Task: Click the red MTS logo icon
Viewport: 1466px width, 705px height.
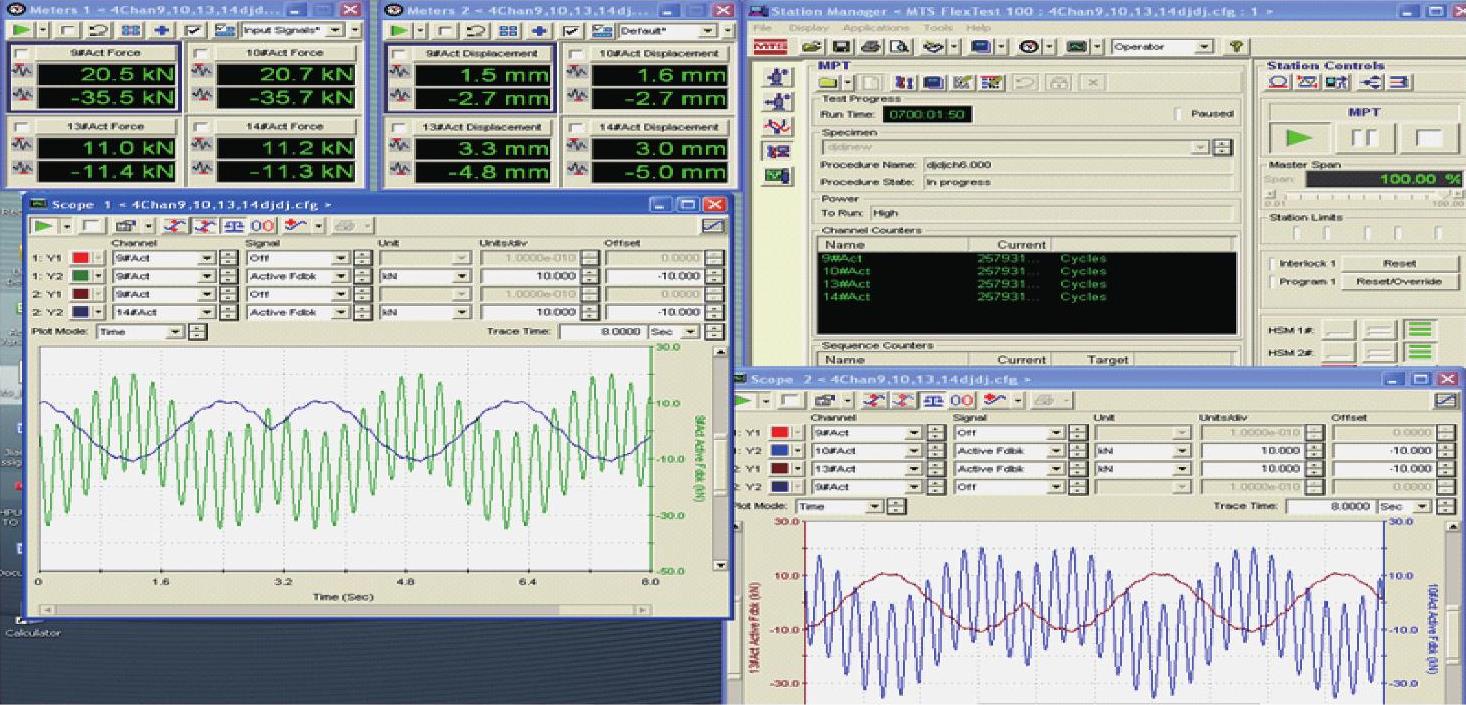Action: (770, 47)
